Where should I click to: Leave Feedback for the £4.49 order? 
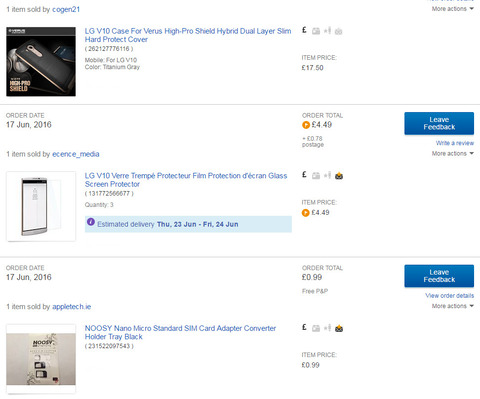tap(439, 123)
